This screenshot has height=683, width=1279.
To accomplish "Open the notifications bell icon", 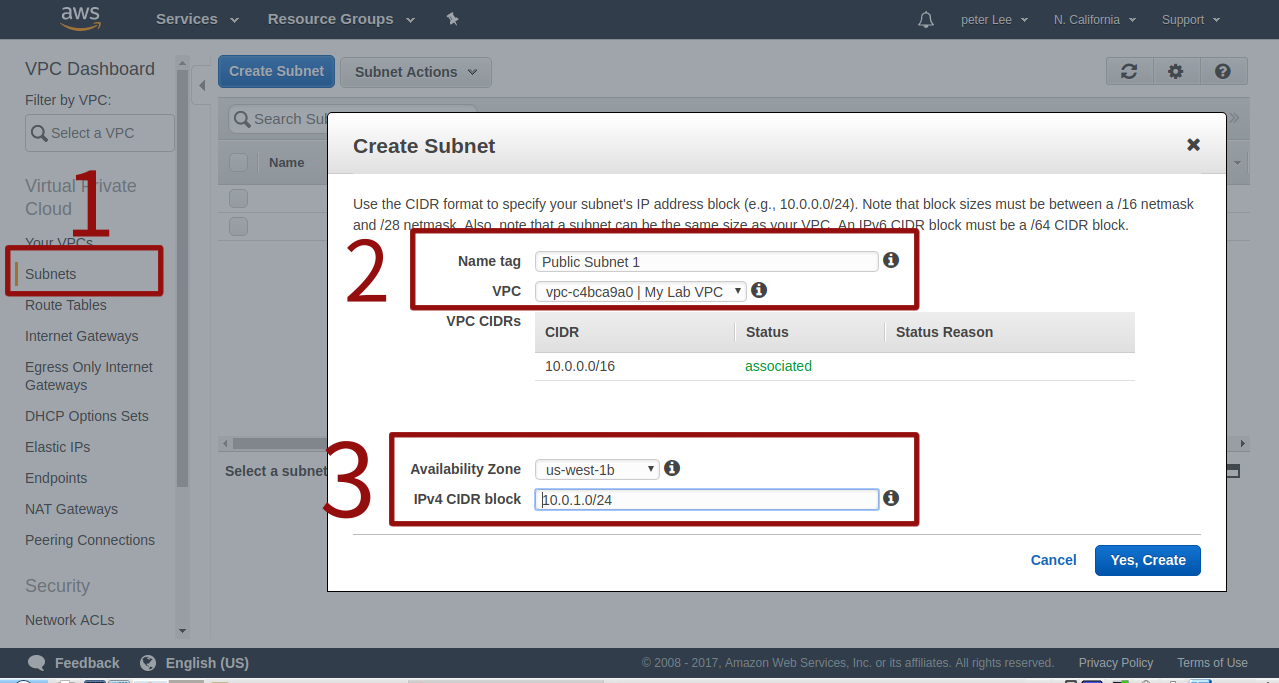I will pyautogui.click(x=926, y=20).
